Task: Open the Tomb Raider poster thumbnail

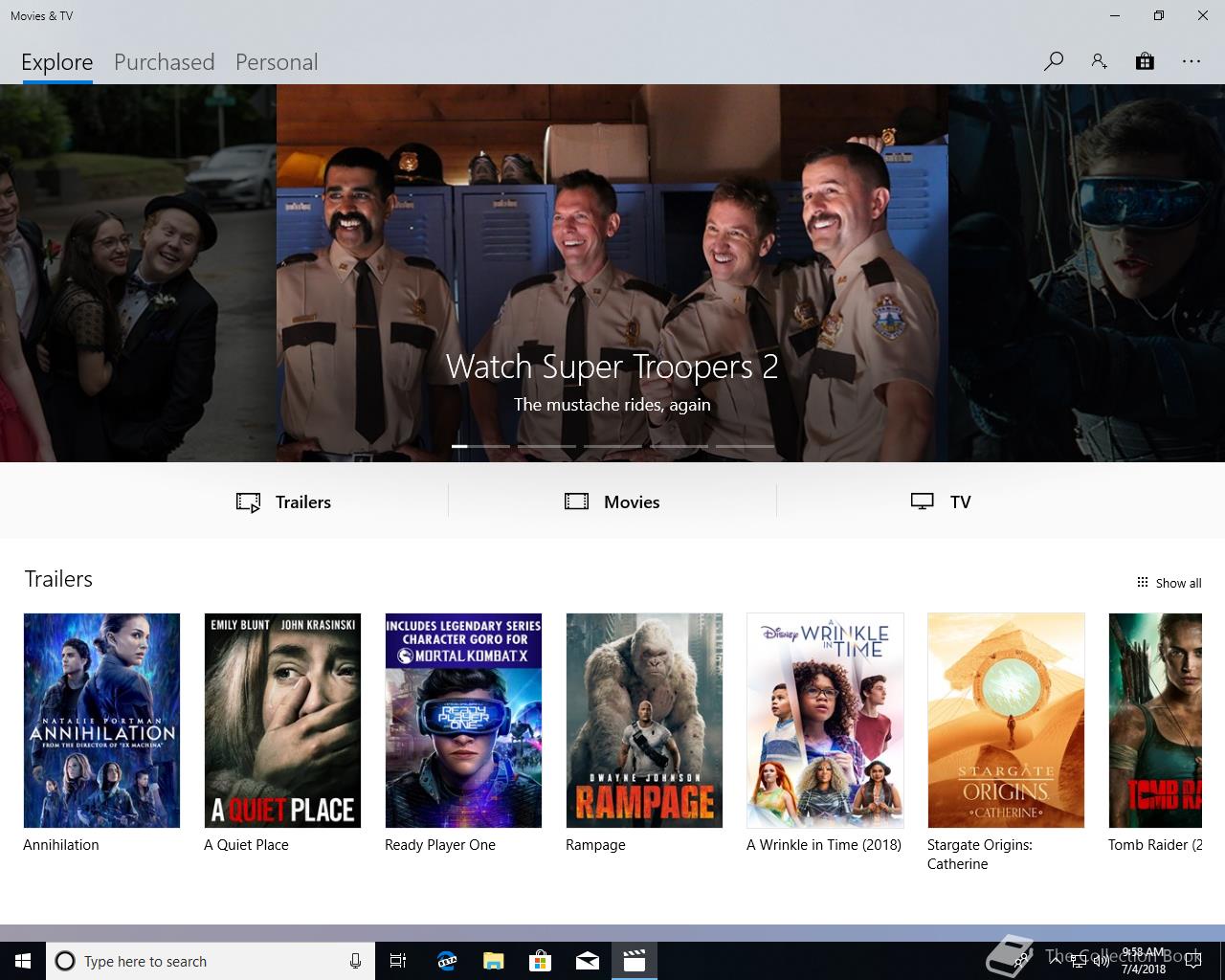Action: (x=1155, y=721)
